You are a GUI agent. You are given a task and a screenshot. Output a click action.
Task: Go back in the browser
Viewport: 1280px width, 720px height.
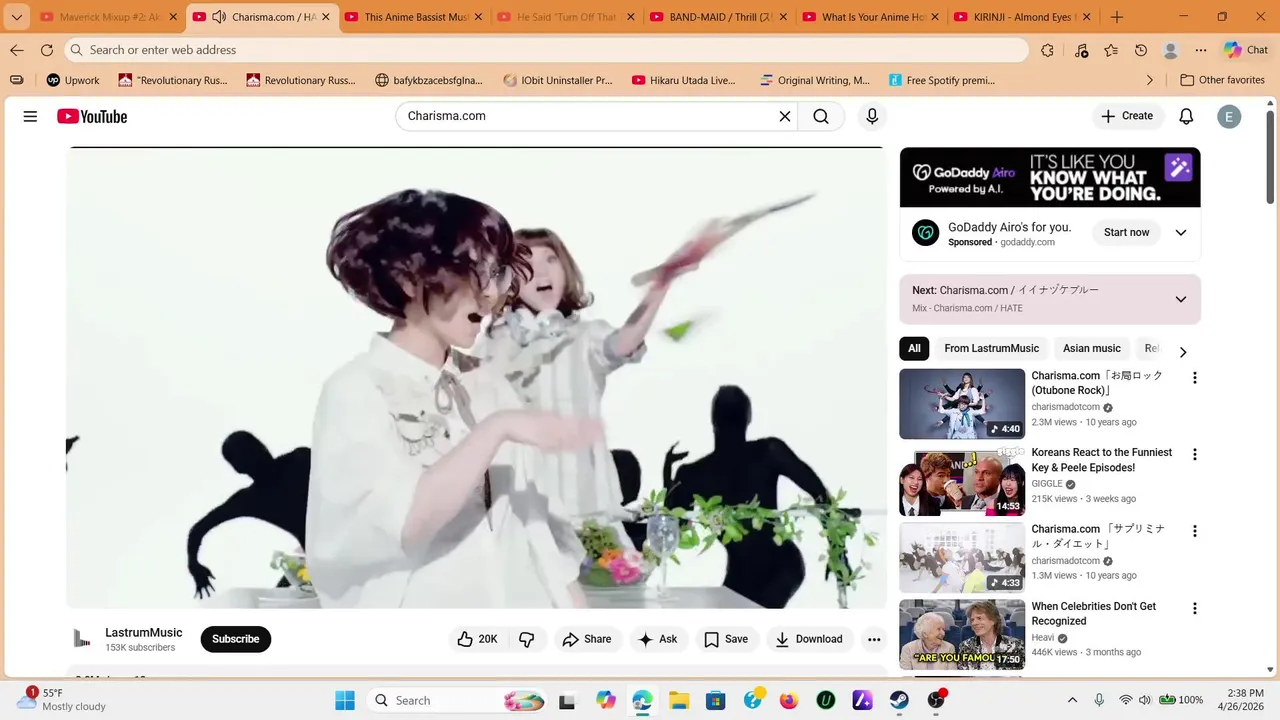[17, 50]
